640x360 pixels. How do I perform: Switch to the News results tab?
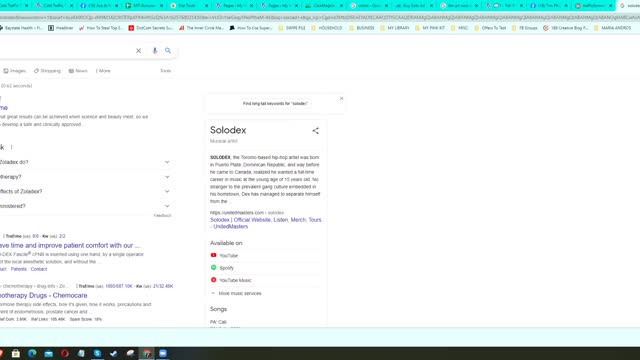[78, 71]
